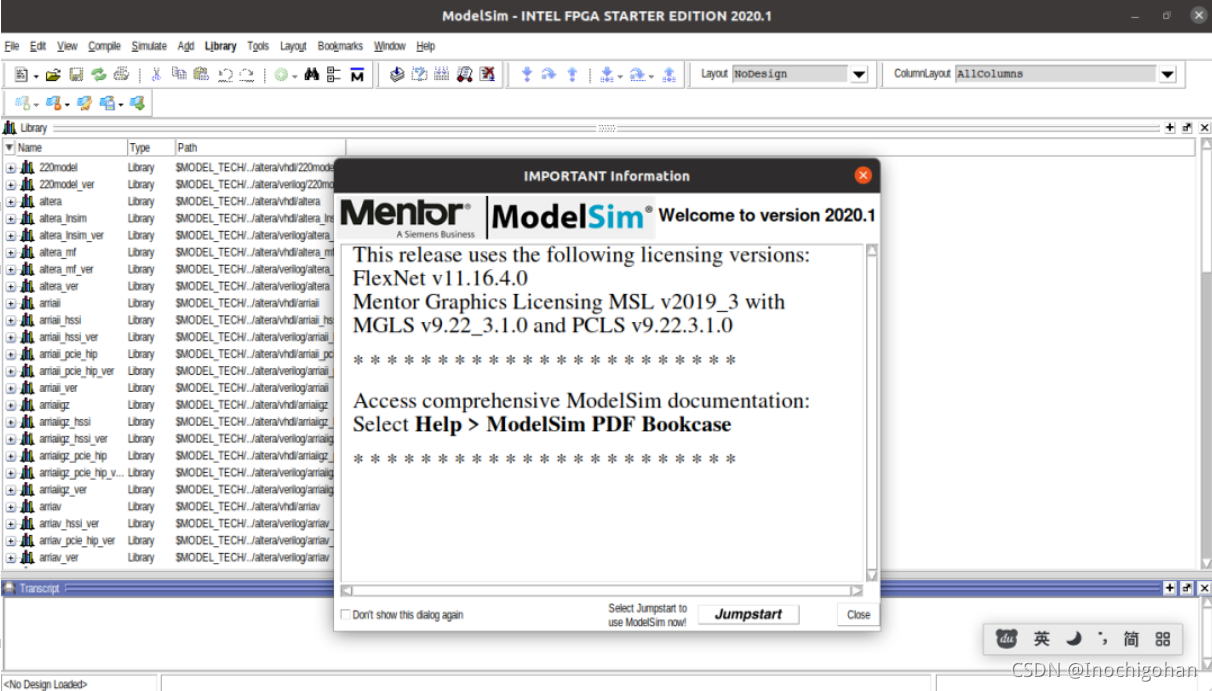Open the Library menu
Viewport: 1212px width, 691px height.
tap(220, 46)
